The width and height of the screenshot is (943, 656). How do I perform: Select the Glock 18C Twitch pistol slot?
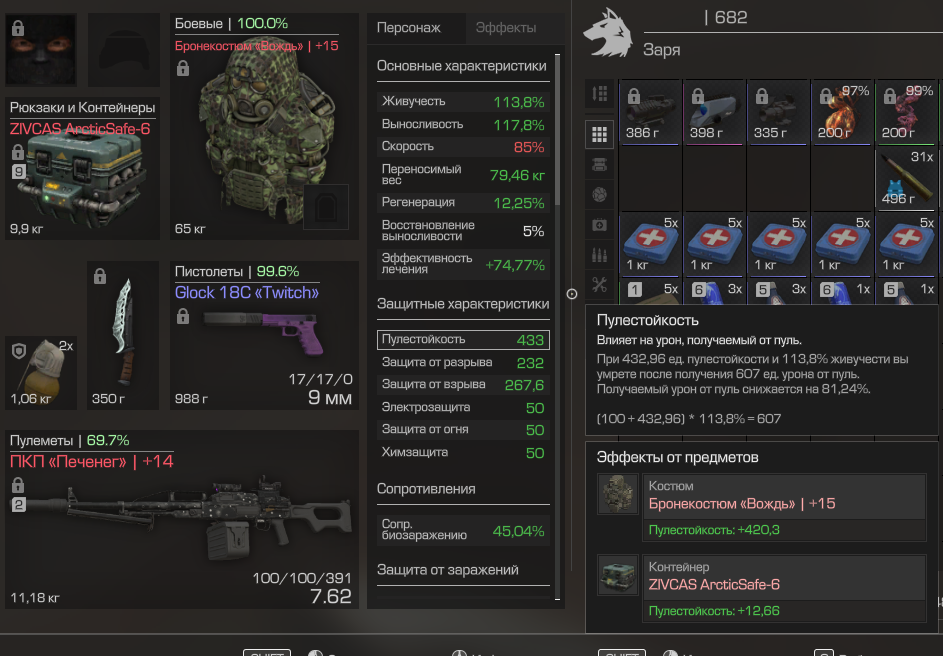(x=264, y=335)
